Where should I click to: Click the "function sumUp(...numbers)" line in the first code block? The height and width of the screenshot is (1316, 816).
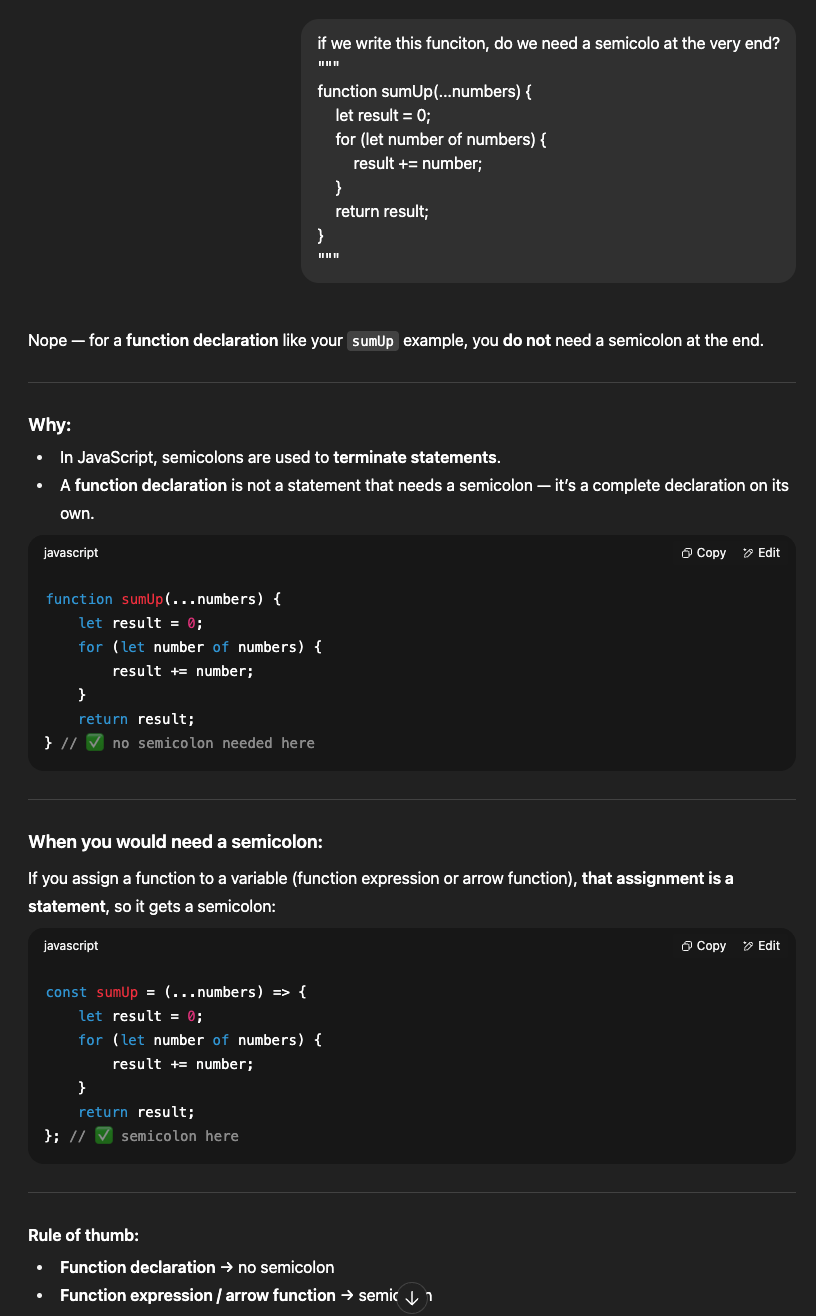[163, 599]
